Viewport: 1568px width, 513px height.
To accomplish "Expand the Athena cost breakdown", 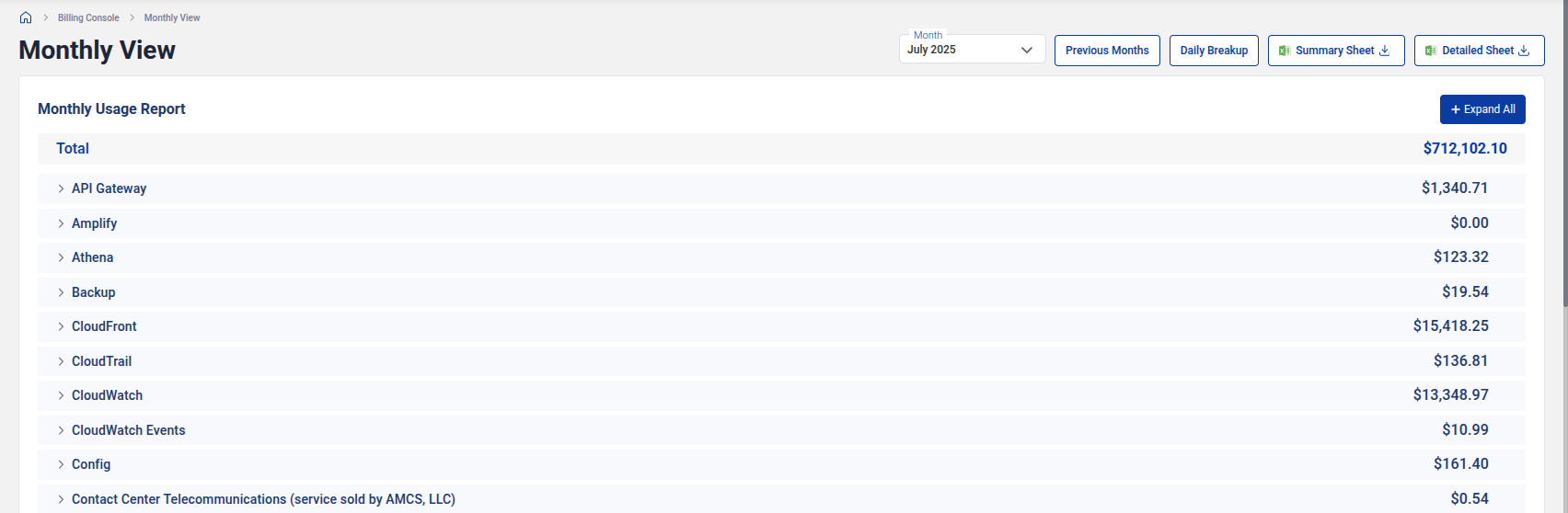I will click(61, 257).
